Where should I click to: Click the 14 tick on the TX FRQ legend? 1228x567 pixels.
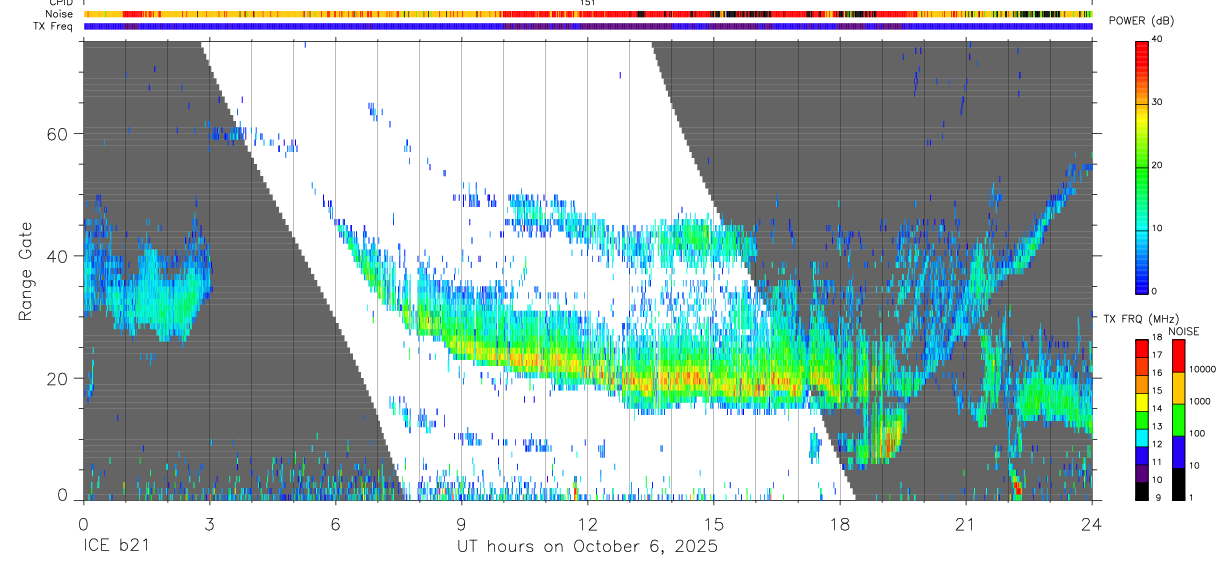[x=1156, y=409]
